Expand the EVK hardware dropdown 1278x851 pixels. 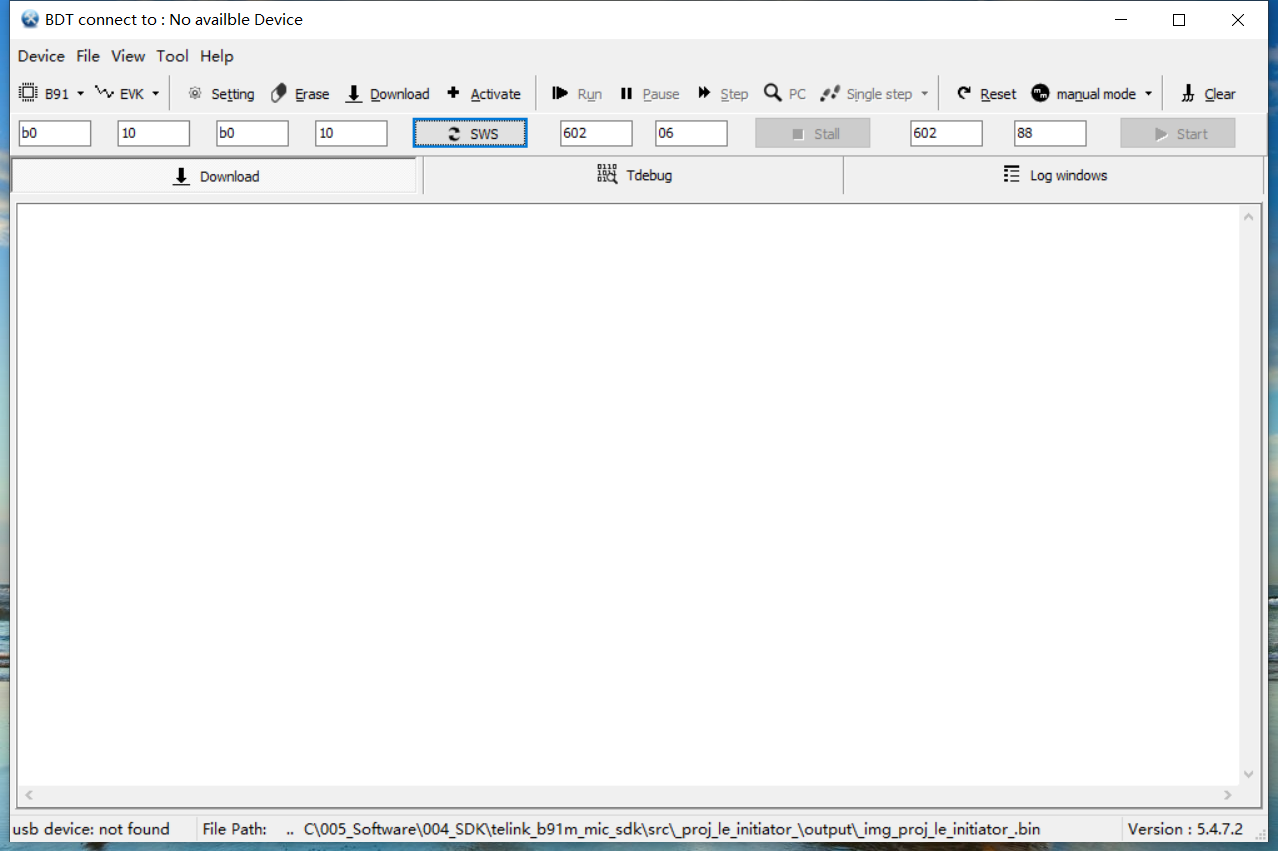156,93
